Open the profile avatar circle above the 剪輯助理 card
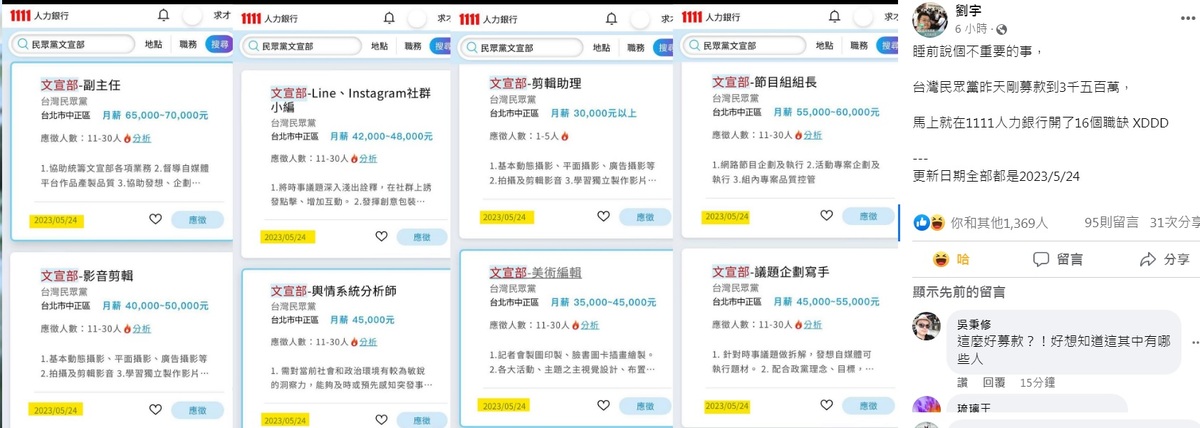The width and height of the screenshot is (1200, 428). pyautogui.click(x=640, y=17)
